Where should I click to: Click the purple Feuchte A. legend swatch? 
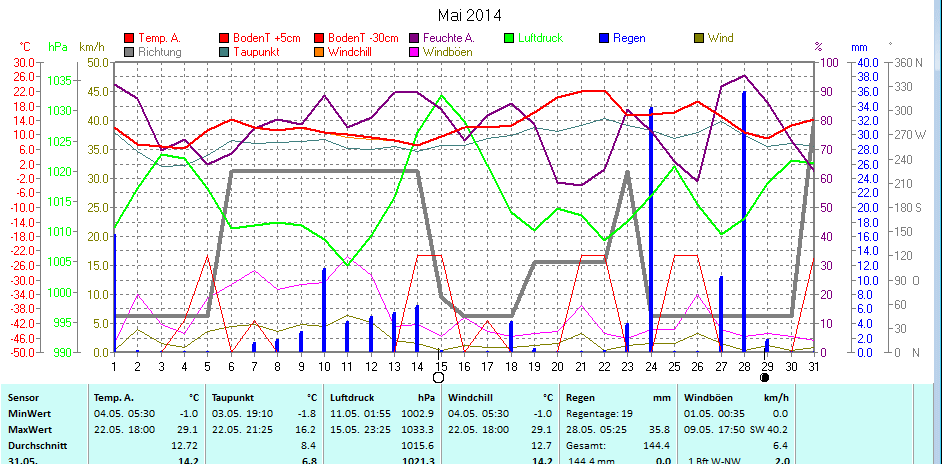point(414,38)
